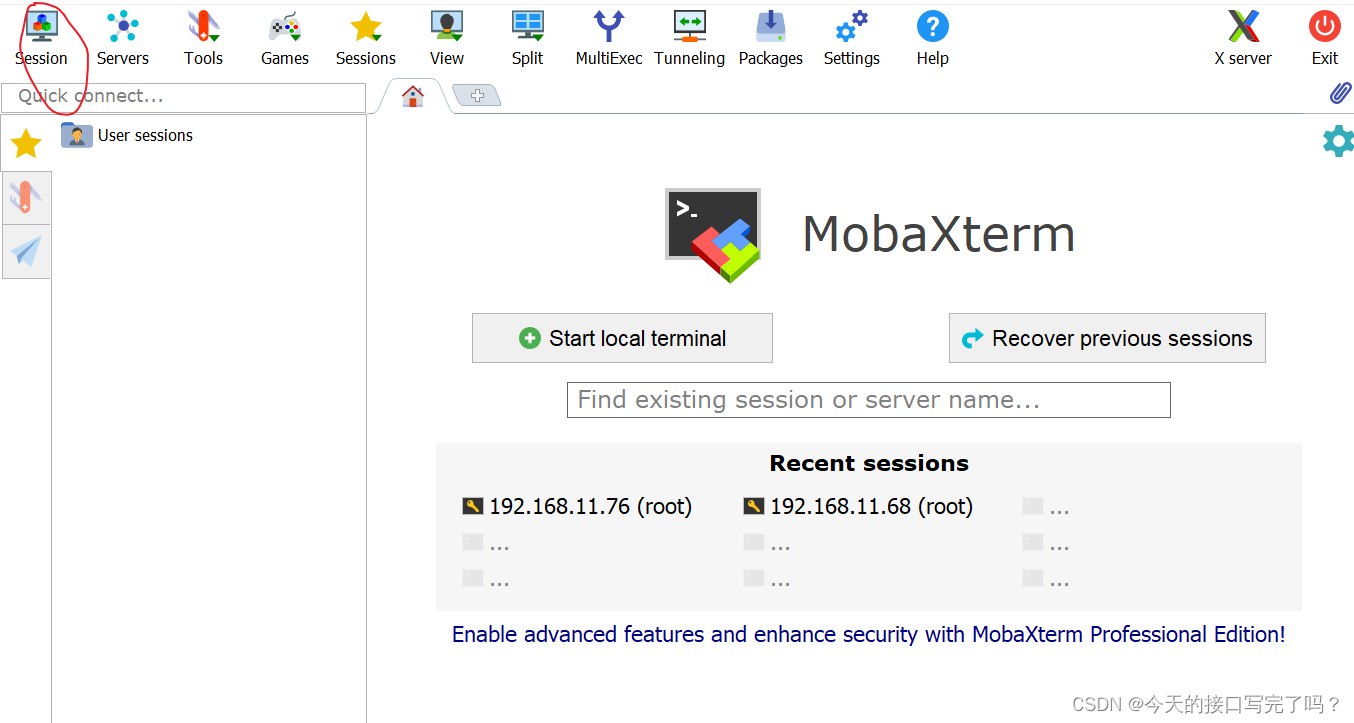Open the attachments paperclip icon
The width and height of the screenshot is (1354, 723).
(1341, 93)
